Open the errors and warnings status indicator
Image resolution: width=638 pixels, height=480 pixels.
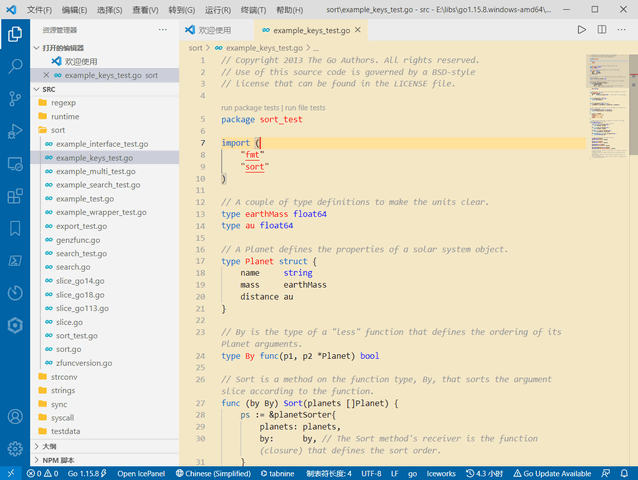click(42, 473)
